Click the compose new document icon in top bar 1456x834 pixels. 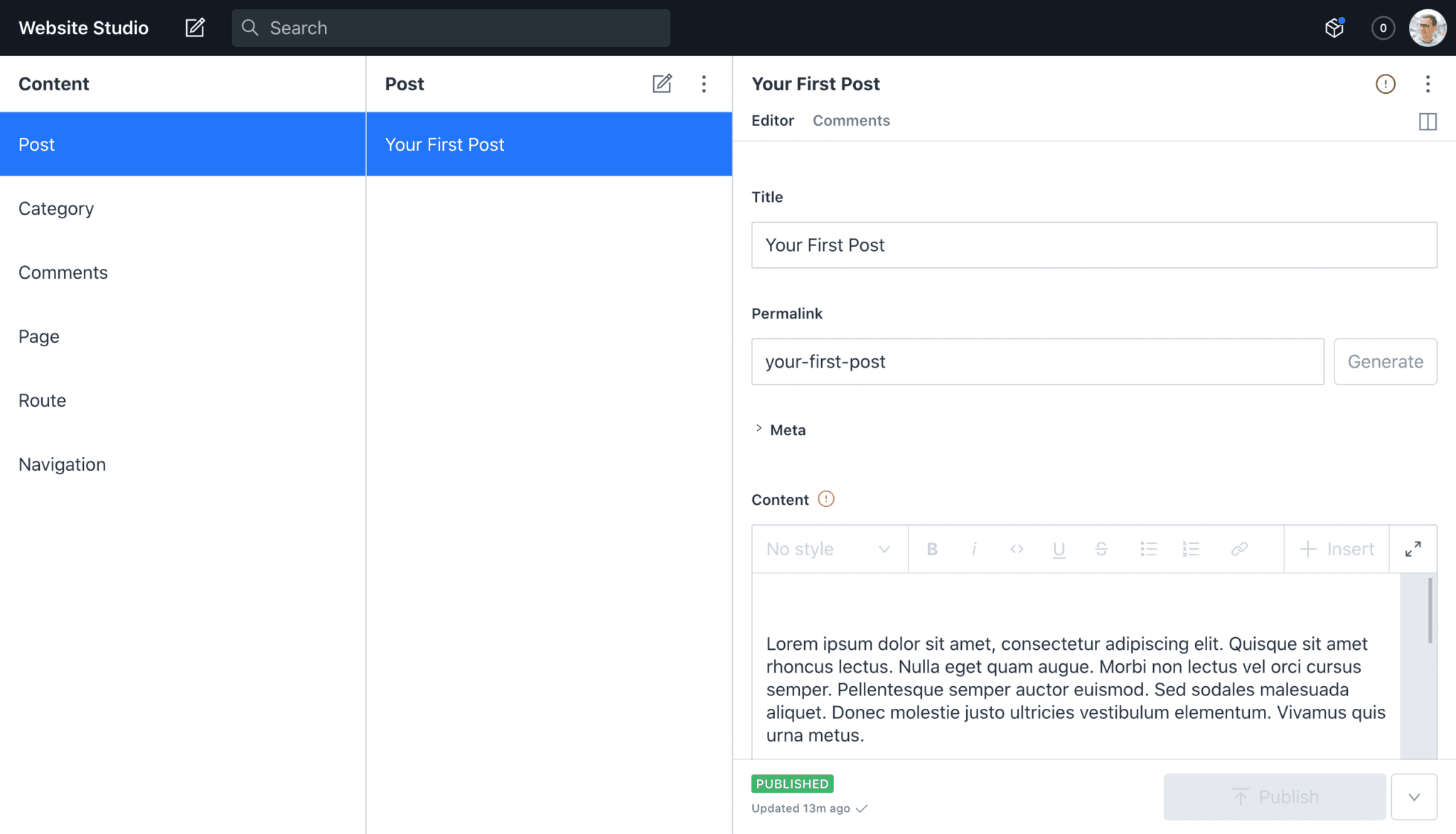[x=195, y=28]
